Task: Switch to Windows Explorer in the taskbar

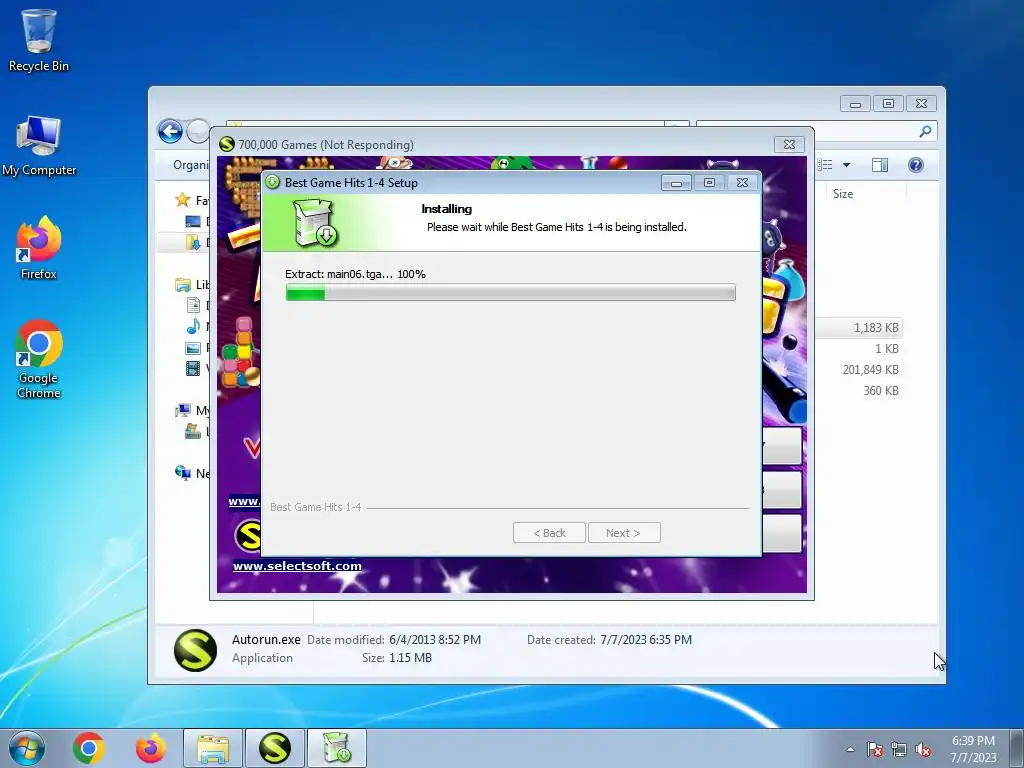Action: pyautogui.click(x=213, y=748)
